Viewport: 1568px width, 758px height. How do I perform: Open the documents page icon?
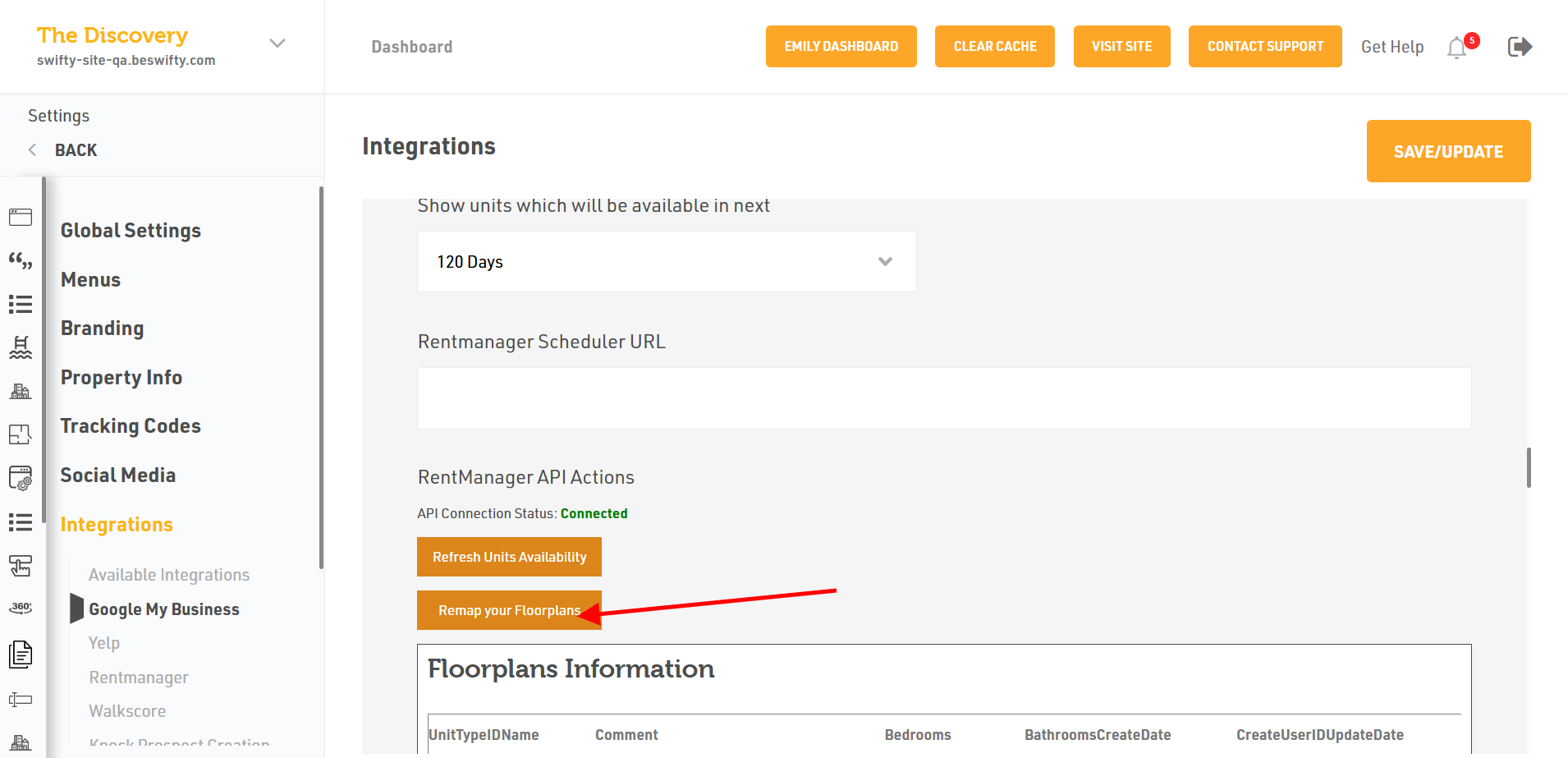pyautogui.click(x=21, y=655)
